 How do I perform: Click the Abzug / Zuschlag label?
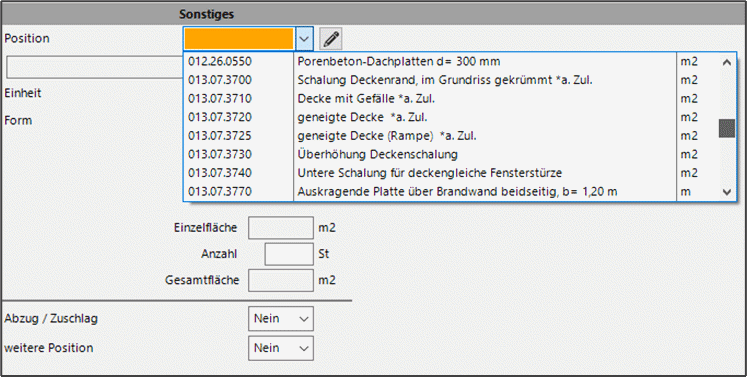click(51, 318)
